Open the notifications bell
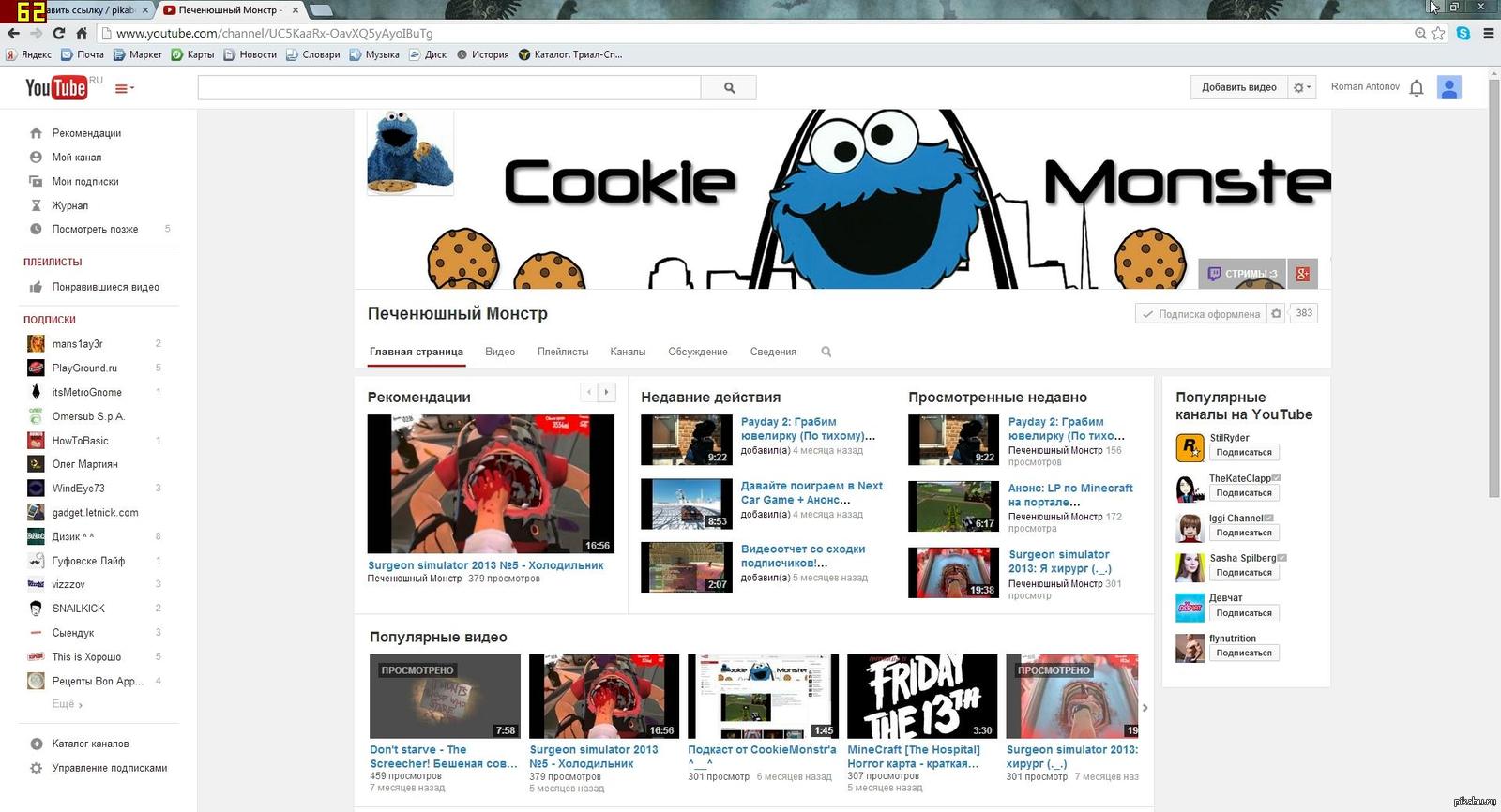 pos(1417,88)
